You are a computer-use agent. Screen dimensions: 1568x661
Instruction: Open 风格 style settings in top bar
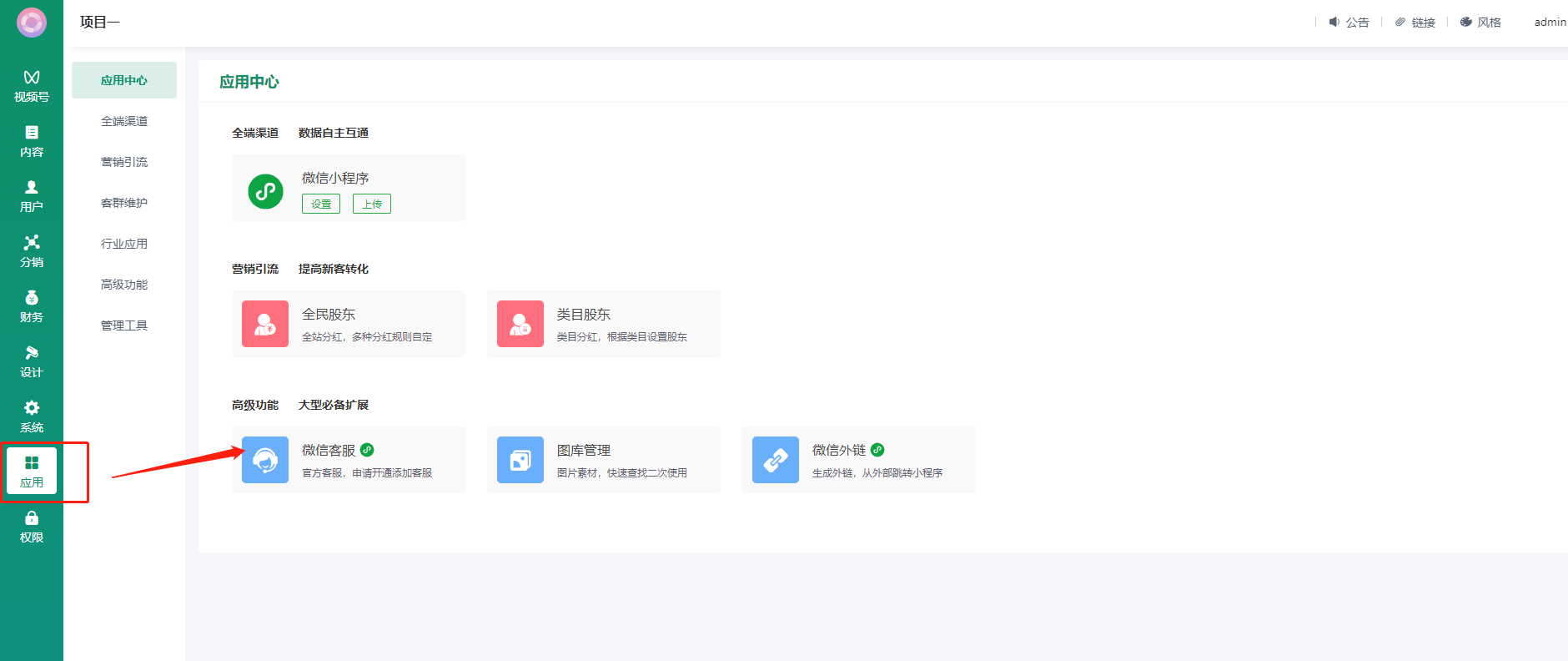coord(1480,23)
